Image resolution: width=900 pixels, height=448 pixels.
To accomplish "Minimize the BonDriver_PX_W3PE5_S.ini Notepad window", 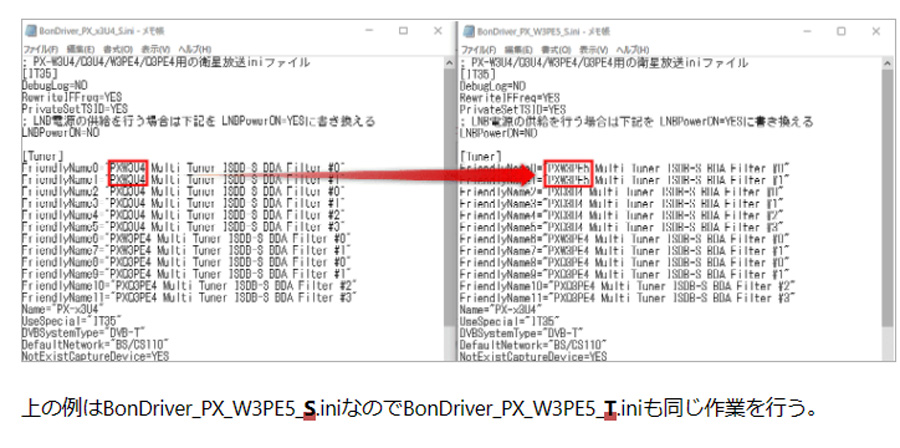I will click(x=806, y=32).
